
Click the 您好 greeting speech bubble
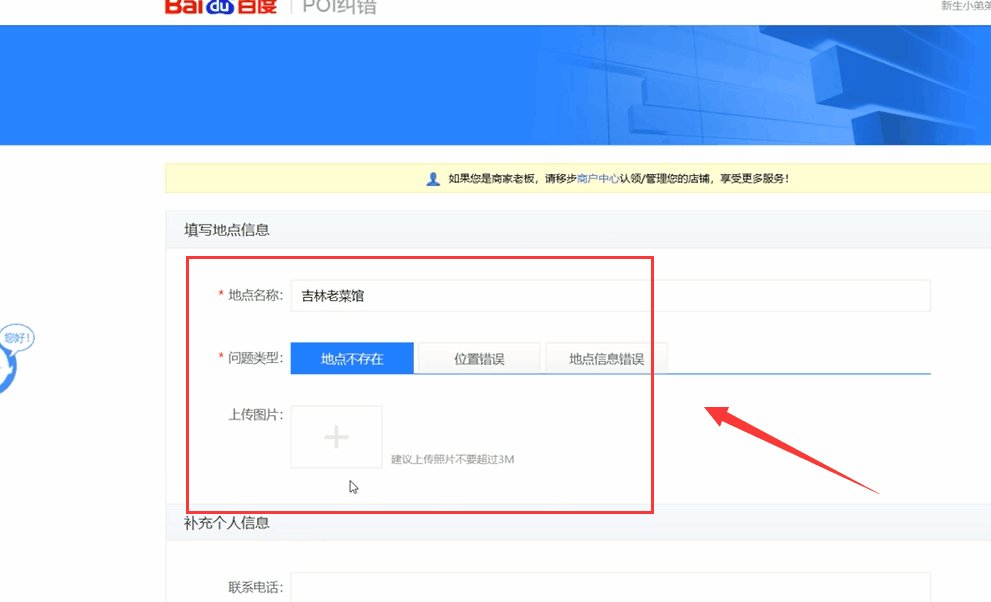click(15, 337)
